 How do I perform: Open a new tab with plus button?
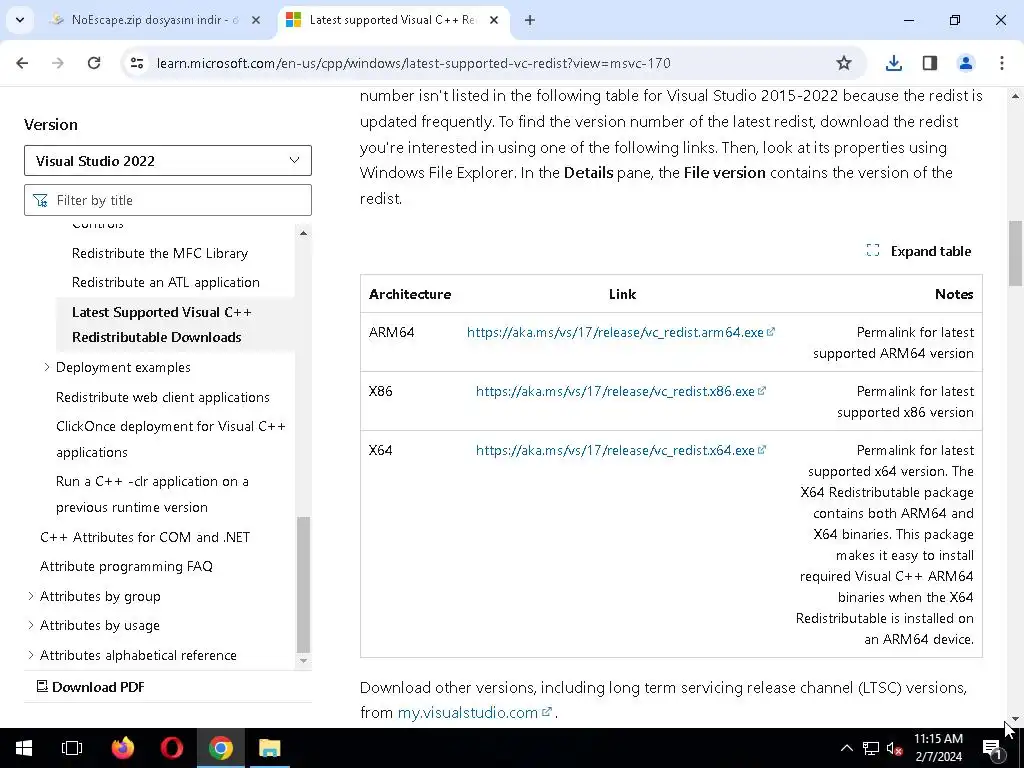530,20
